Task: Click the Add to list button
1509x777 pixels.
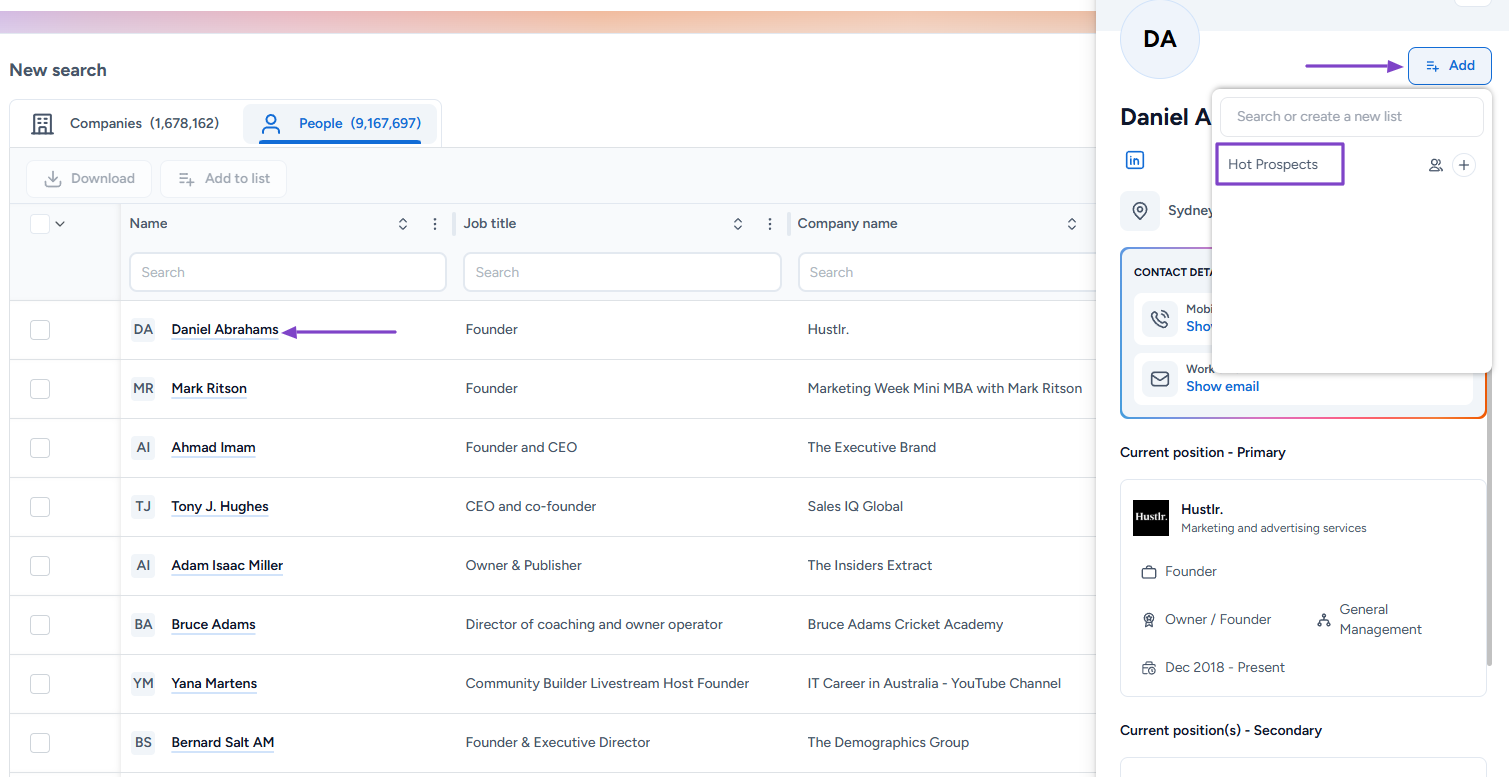Action: 224,179
